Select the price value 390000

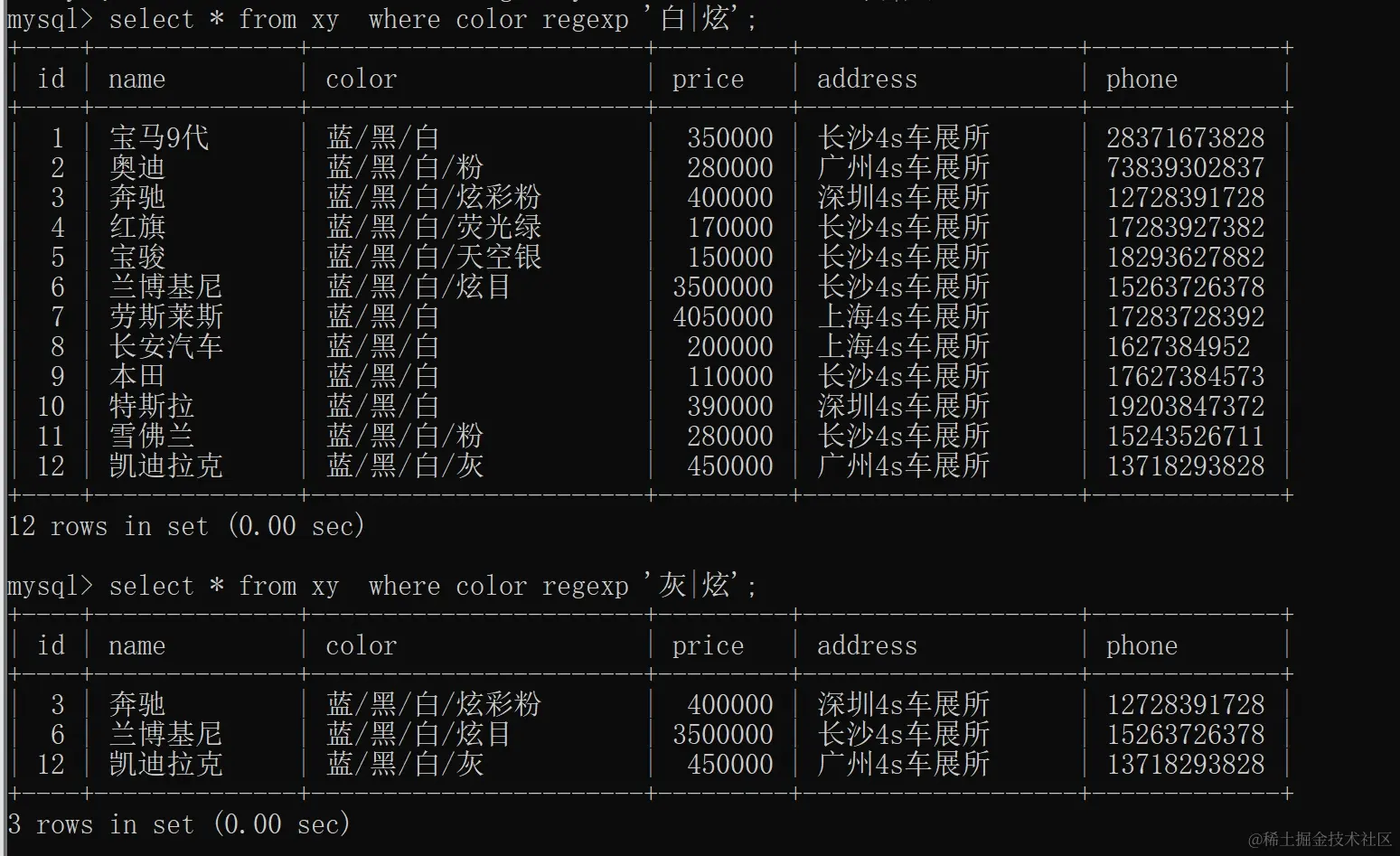click(730, 406)
